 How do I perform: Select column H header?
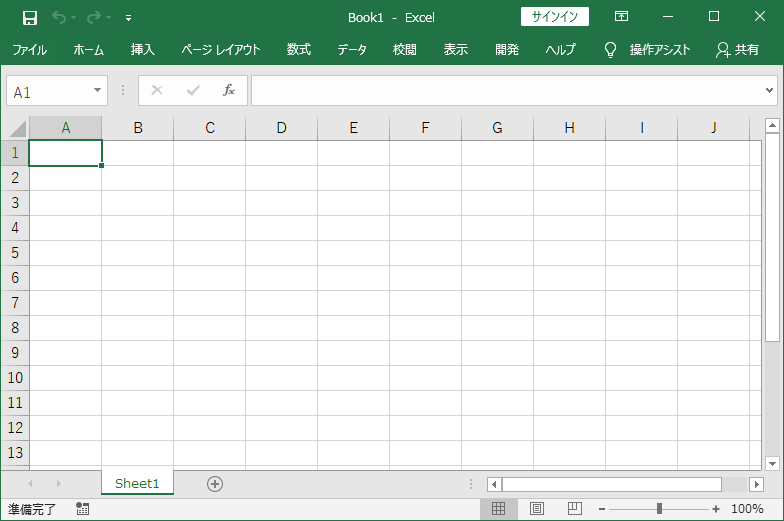pos(570,128)
